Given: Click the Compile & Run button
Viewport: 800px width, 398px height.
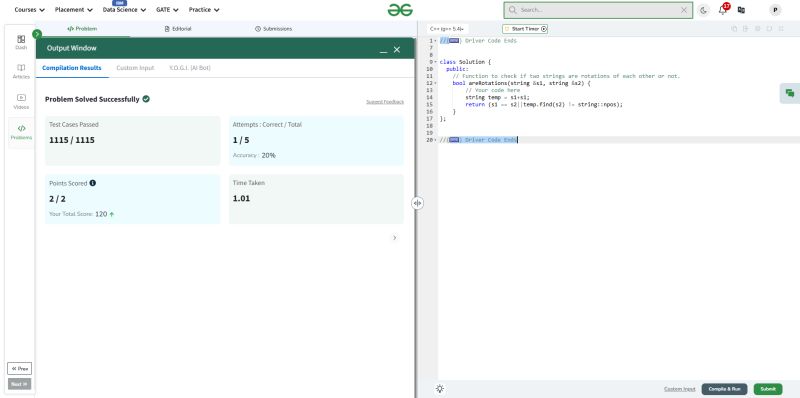Looking at the screenshot, I should (724, 389).
